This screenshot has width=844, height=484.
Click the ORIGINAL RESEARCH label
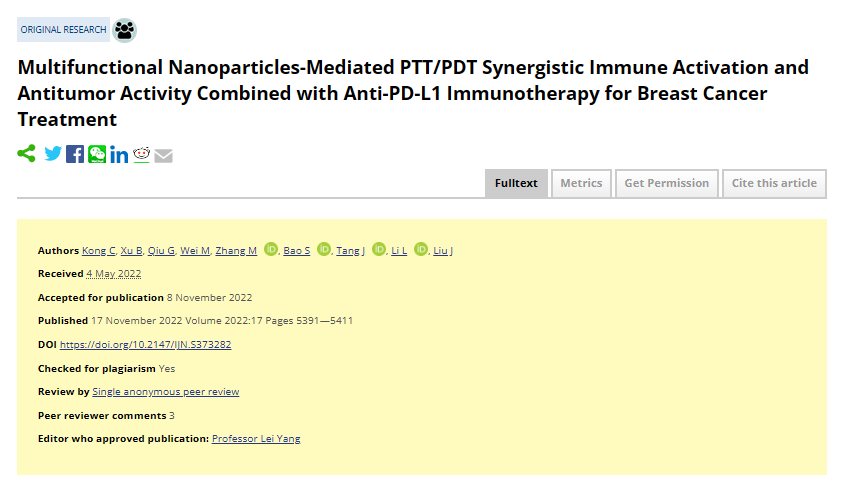(x=64, y=30)
